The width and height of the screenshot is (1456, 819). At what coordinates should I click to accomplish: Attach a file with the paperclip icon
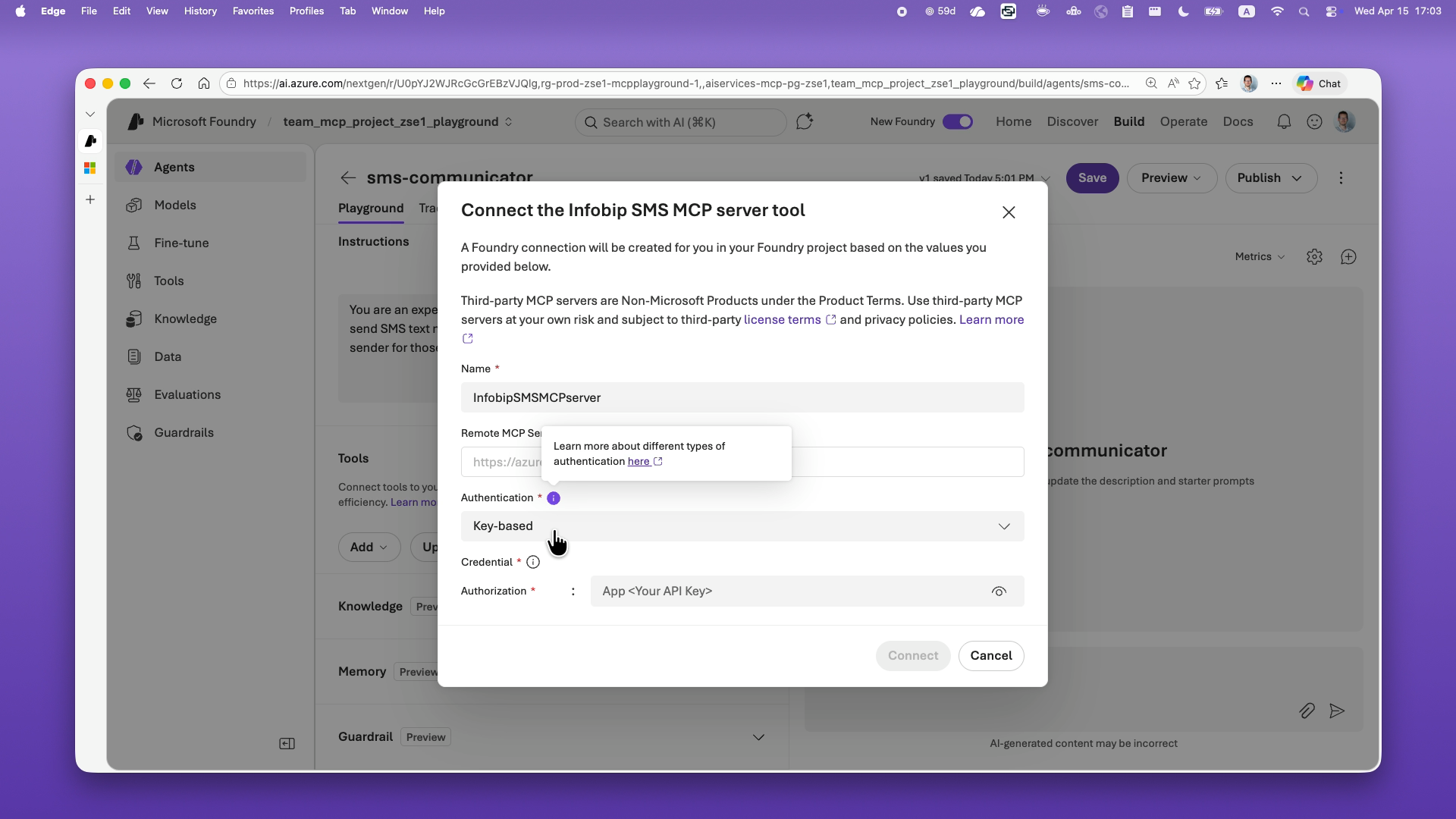(x=1307, y=711)
